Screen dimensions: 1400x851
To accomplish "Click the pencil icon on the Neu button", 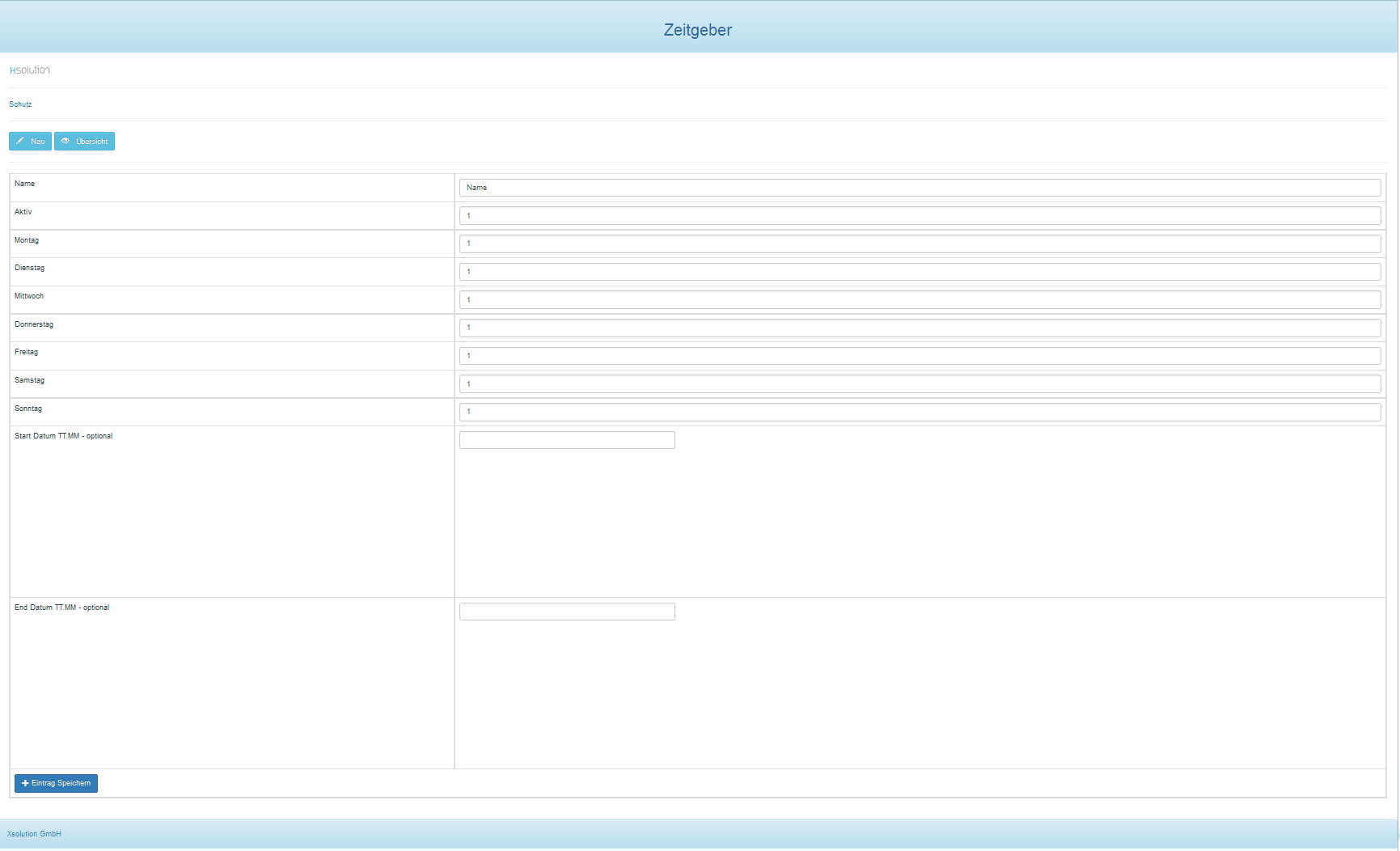I will coord(20,141).
